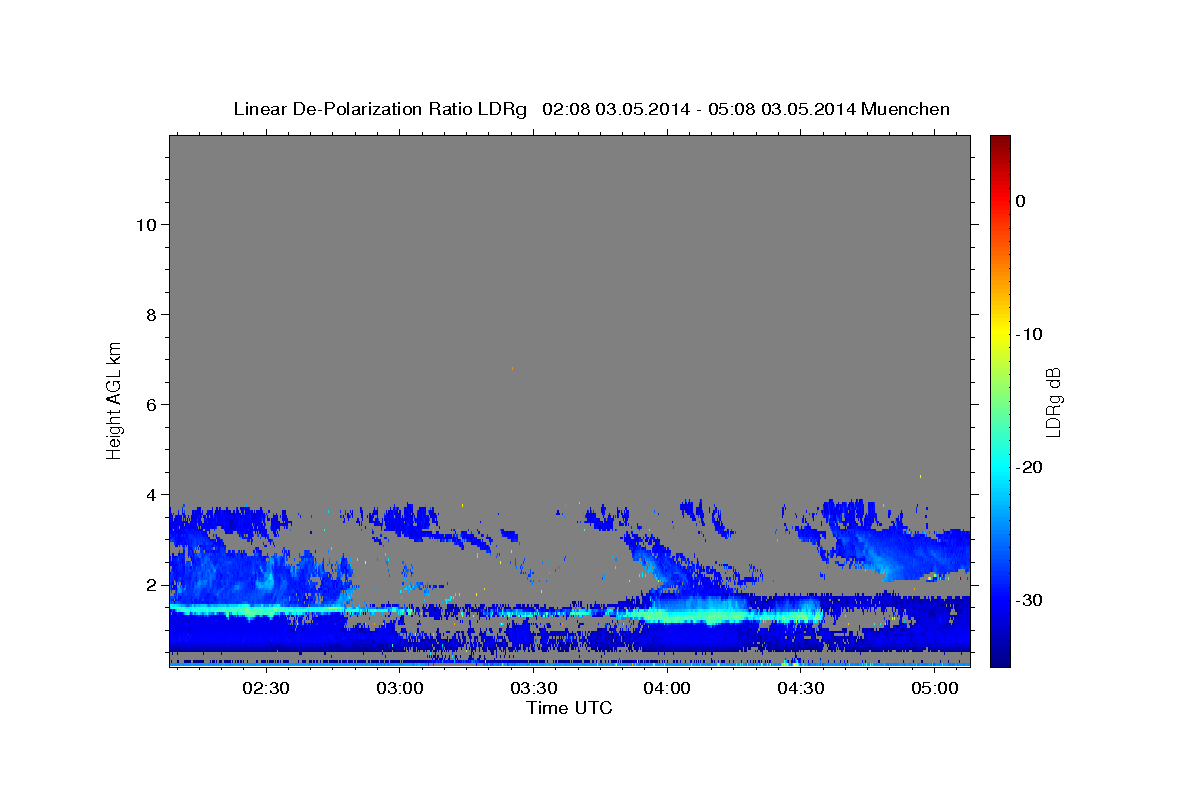Click the colorbar value -30 label
The height and width of the screenshot is (800, 1200).
[1030, 600]
